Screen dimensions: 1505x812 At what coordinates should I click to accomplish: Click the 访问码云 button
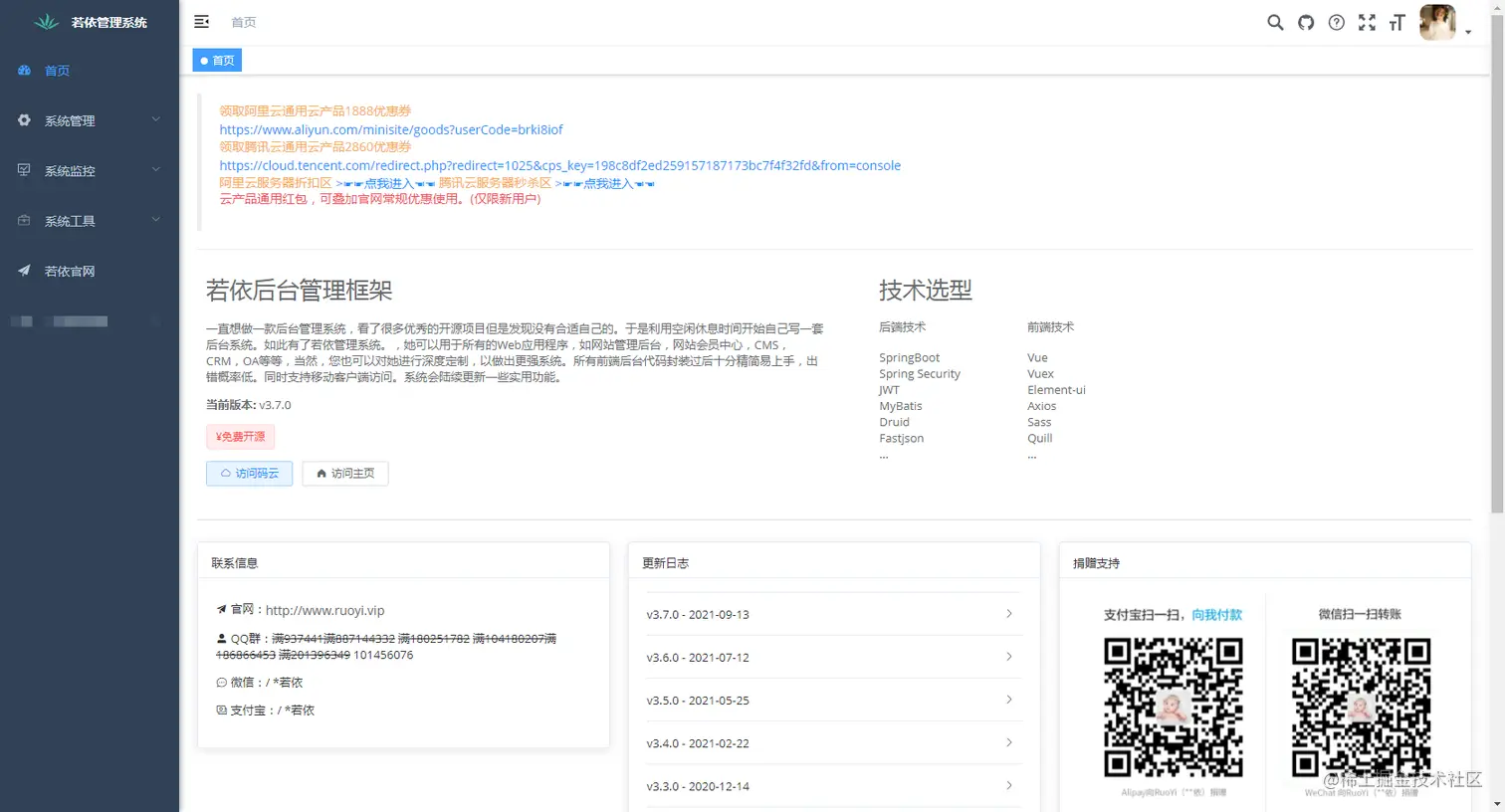250,474
